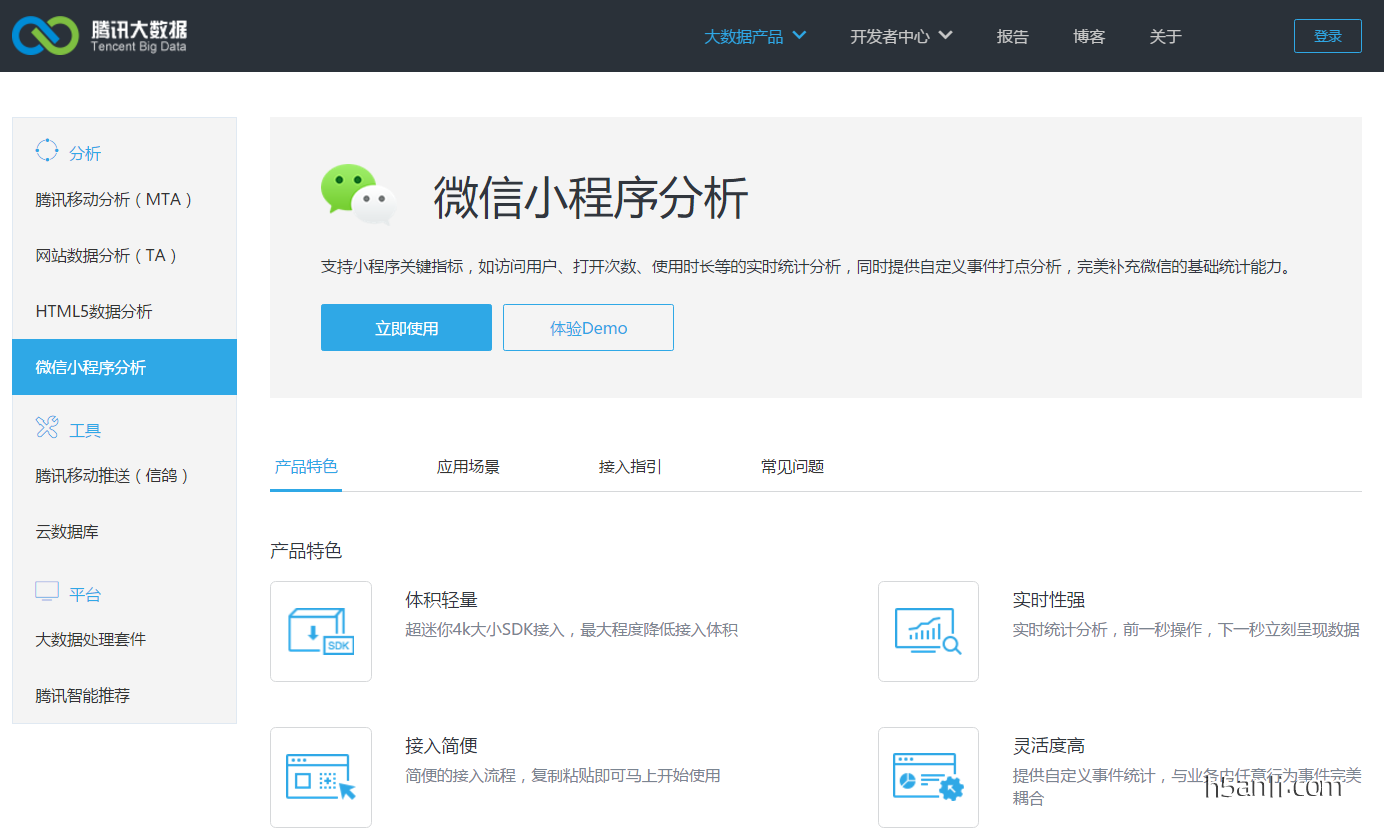
Task: Click the Tencent Big Data infinity logo
Action: click(45, 36)
